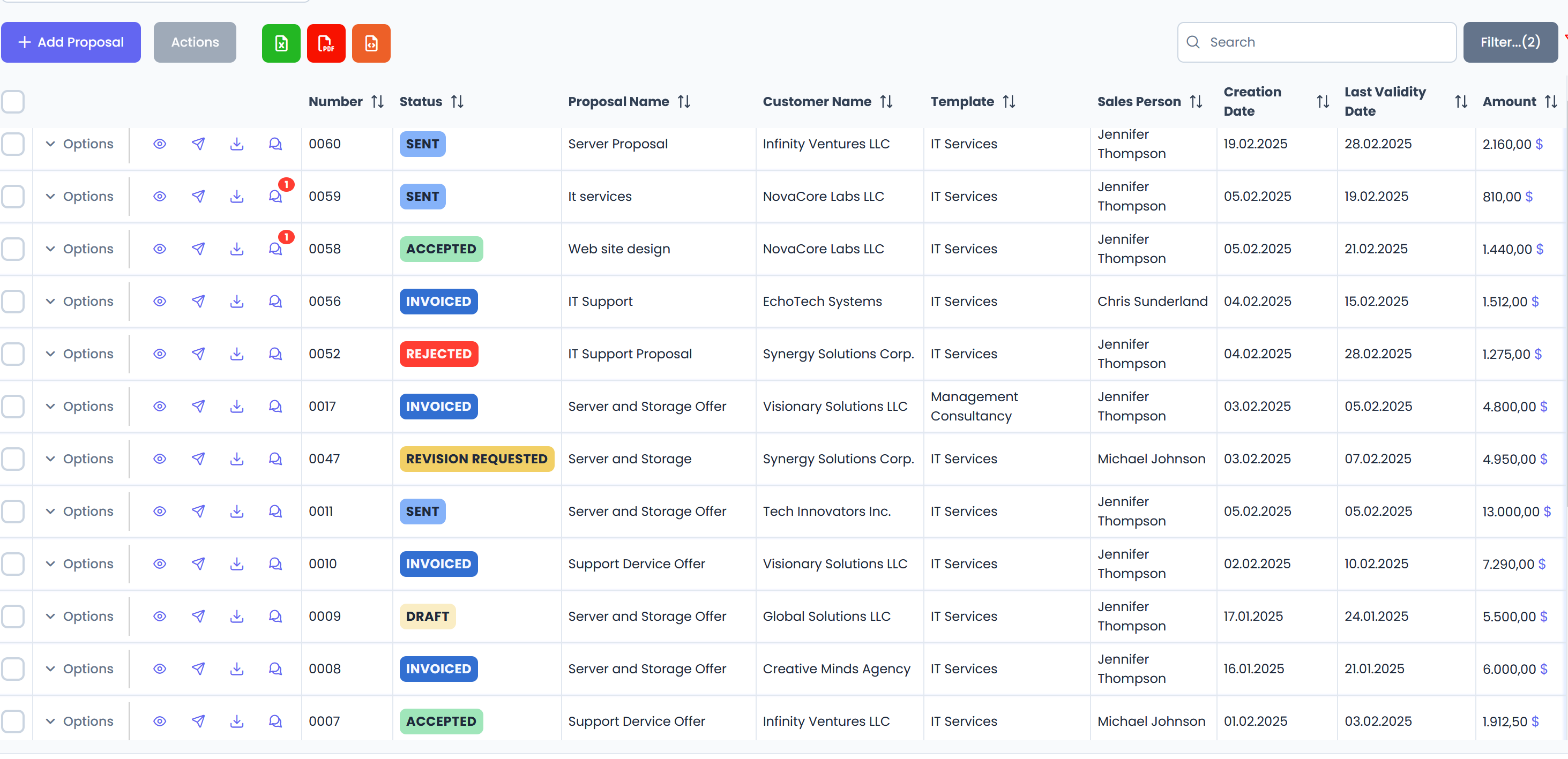Click the Add Proposal button

(71, 42)
